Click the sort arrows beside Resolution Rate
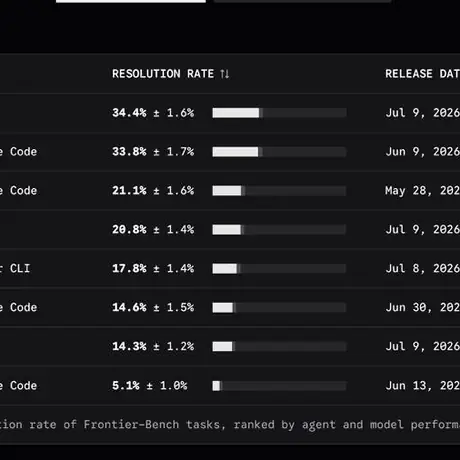Screen dimensions: 460x460 (x=225, y=74)
